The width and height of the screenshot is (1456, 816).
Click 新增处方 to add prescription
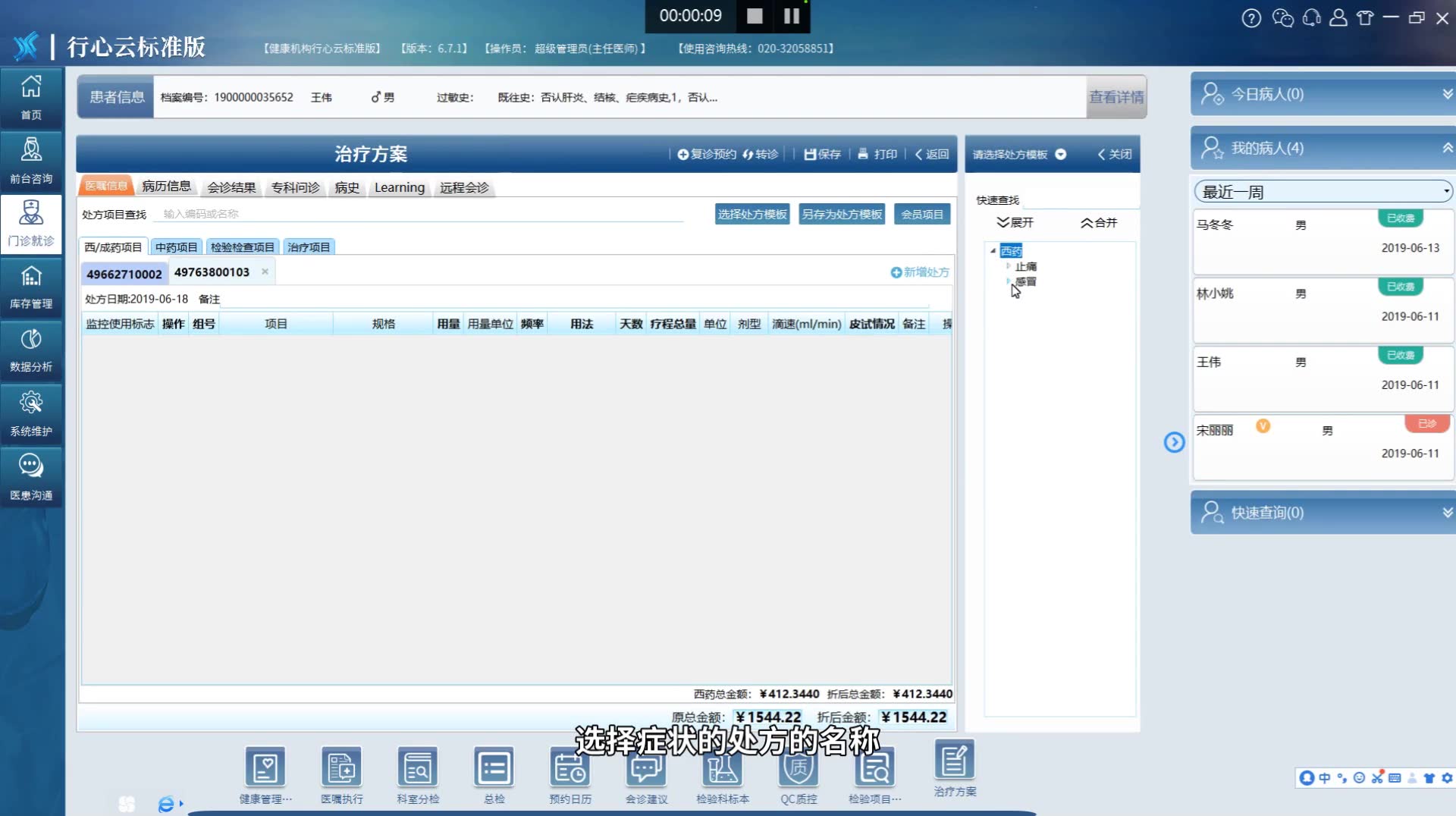[x=919, y=272]
